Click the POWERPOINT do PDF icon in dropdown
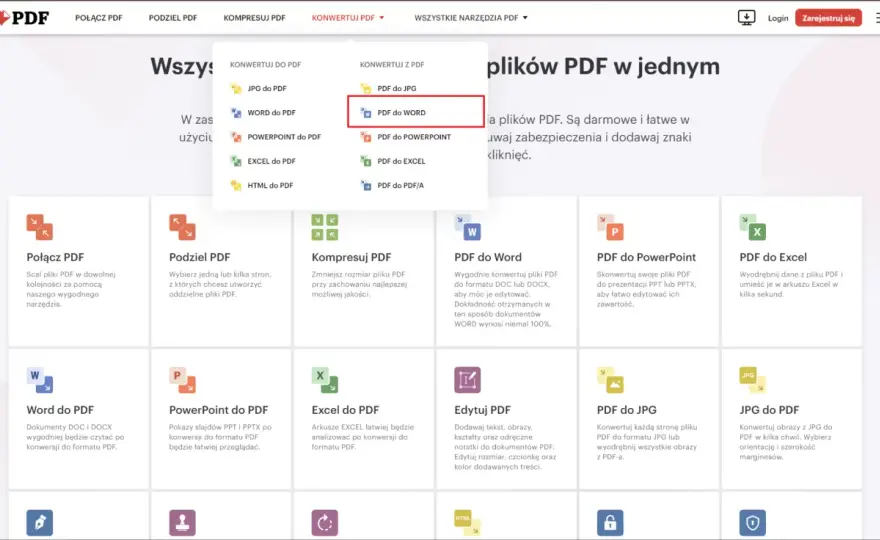The image size is (880, 540). pyautogui.click(x=236, y=137)
